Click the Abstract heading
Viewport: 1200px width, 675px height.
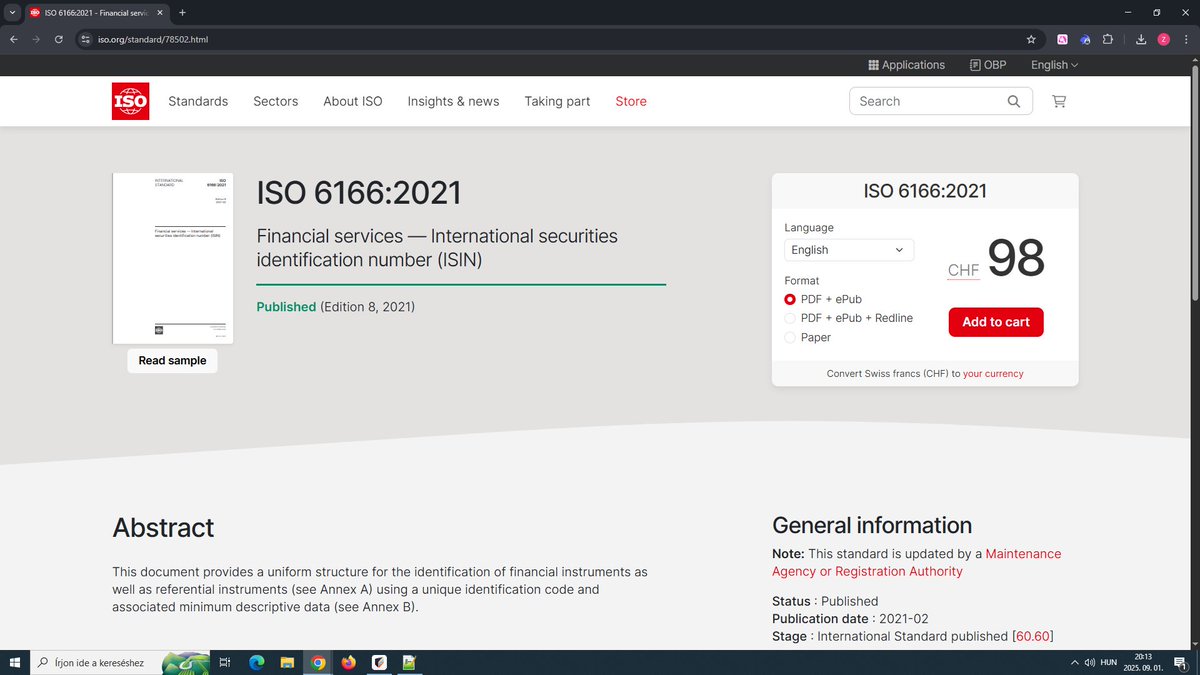pos(163,528)
